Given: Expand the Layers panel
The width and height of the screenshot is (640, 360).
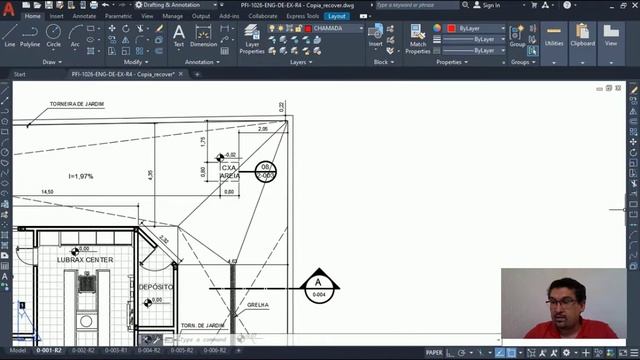Looking at the screenshot, I should tap(301, 62).
